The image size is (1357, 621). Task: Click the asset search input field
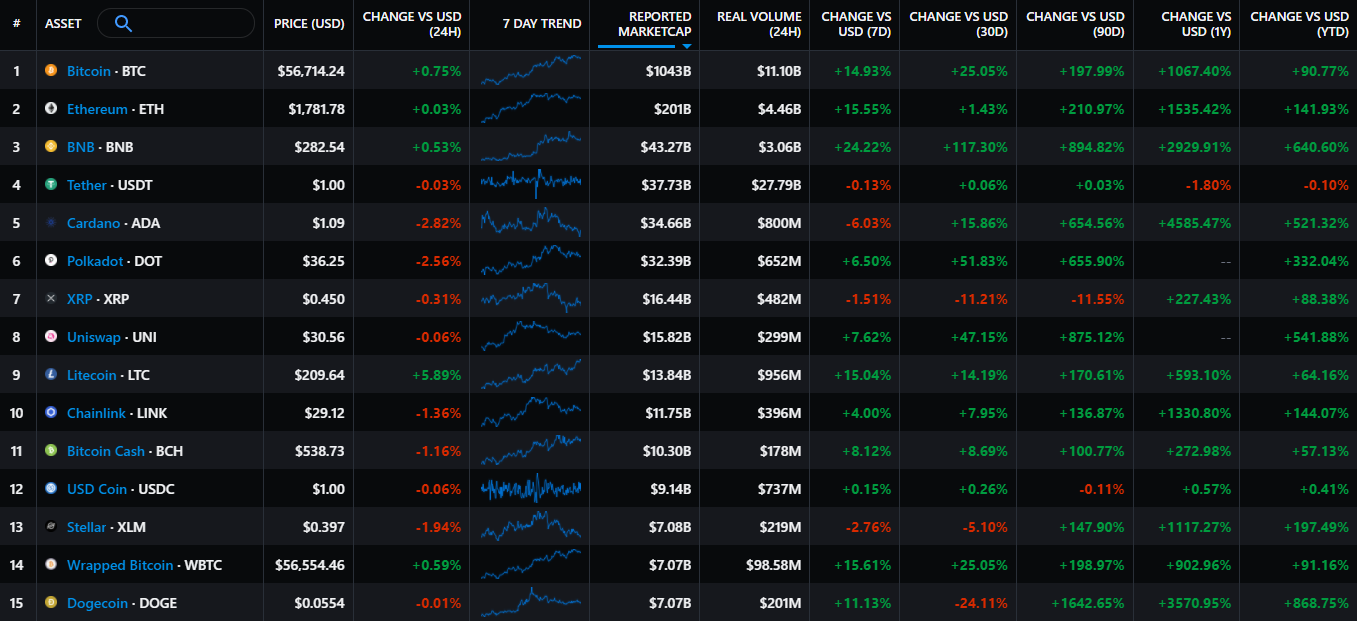[190, 23]
